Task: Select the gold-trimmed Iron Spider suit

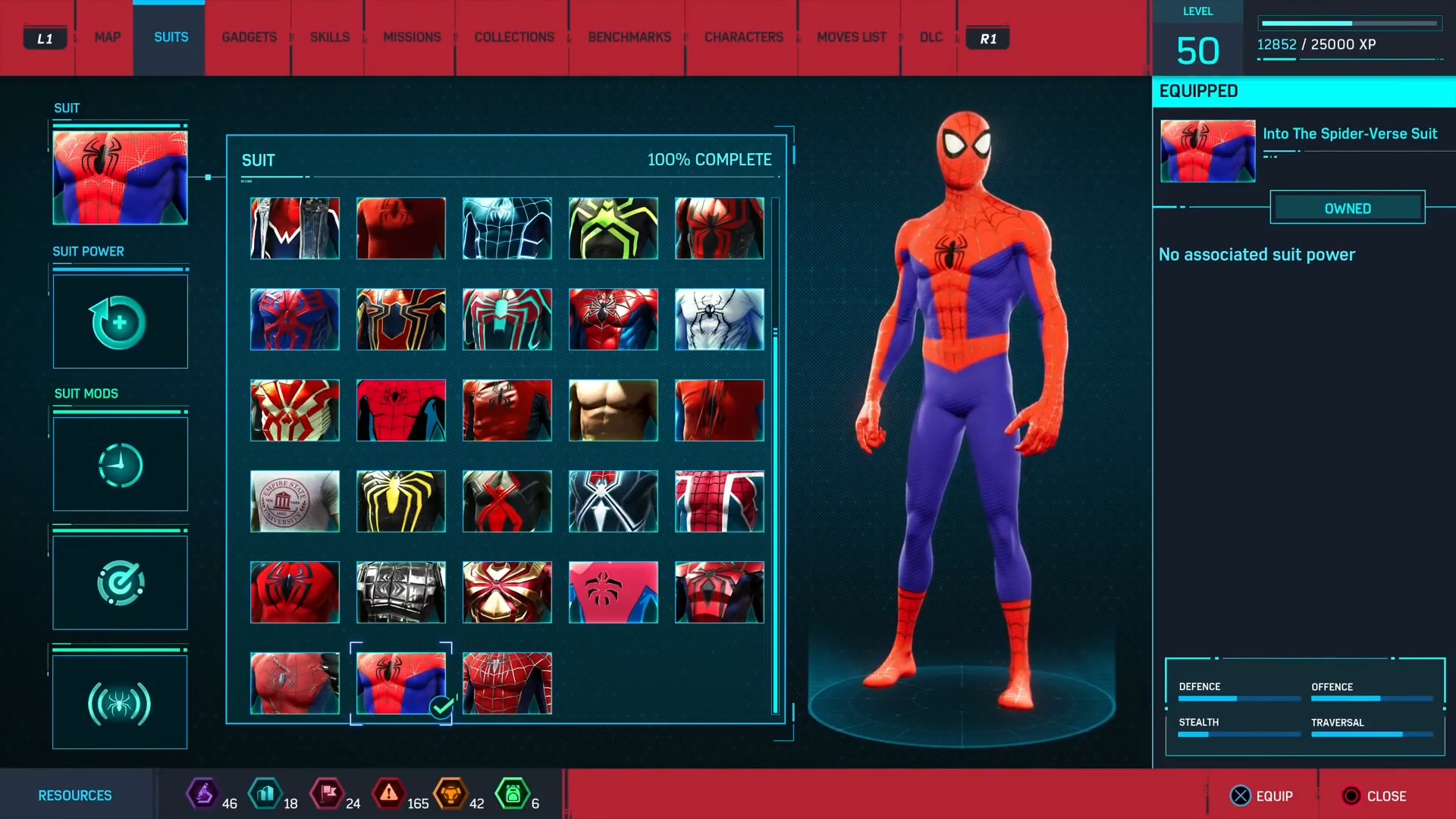Action: (401, 319)
